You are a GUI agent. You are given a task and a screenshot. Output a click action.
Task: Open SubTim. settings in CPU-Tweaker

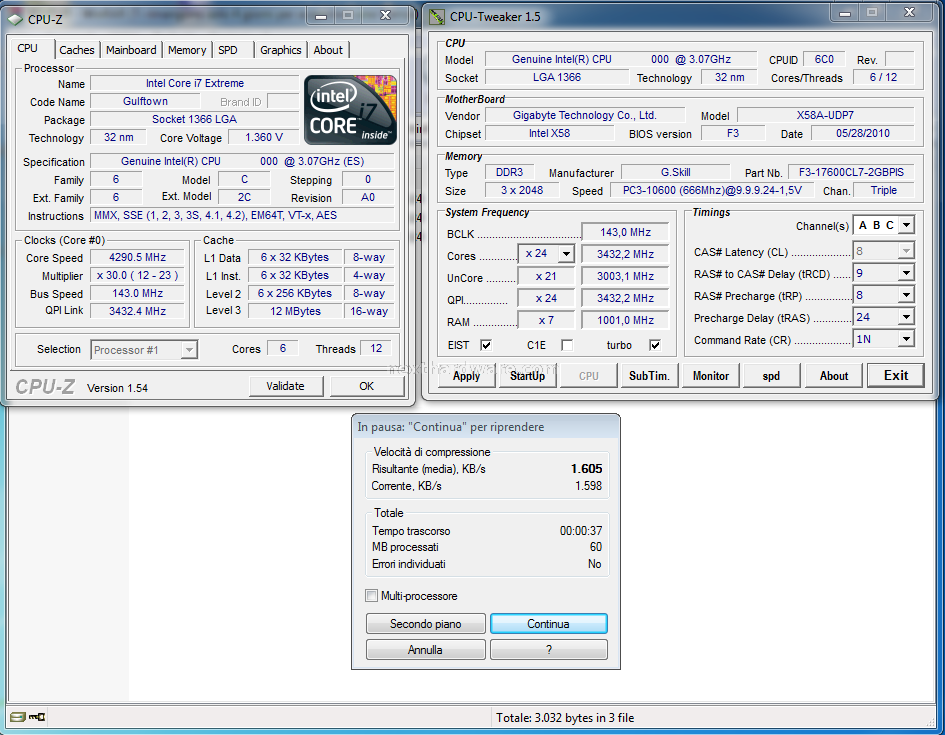pyautogui.click(x=649, y=376)
